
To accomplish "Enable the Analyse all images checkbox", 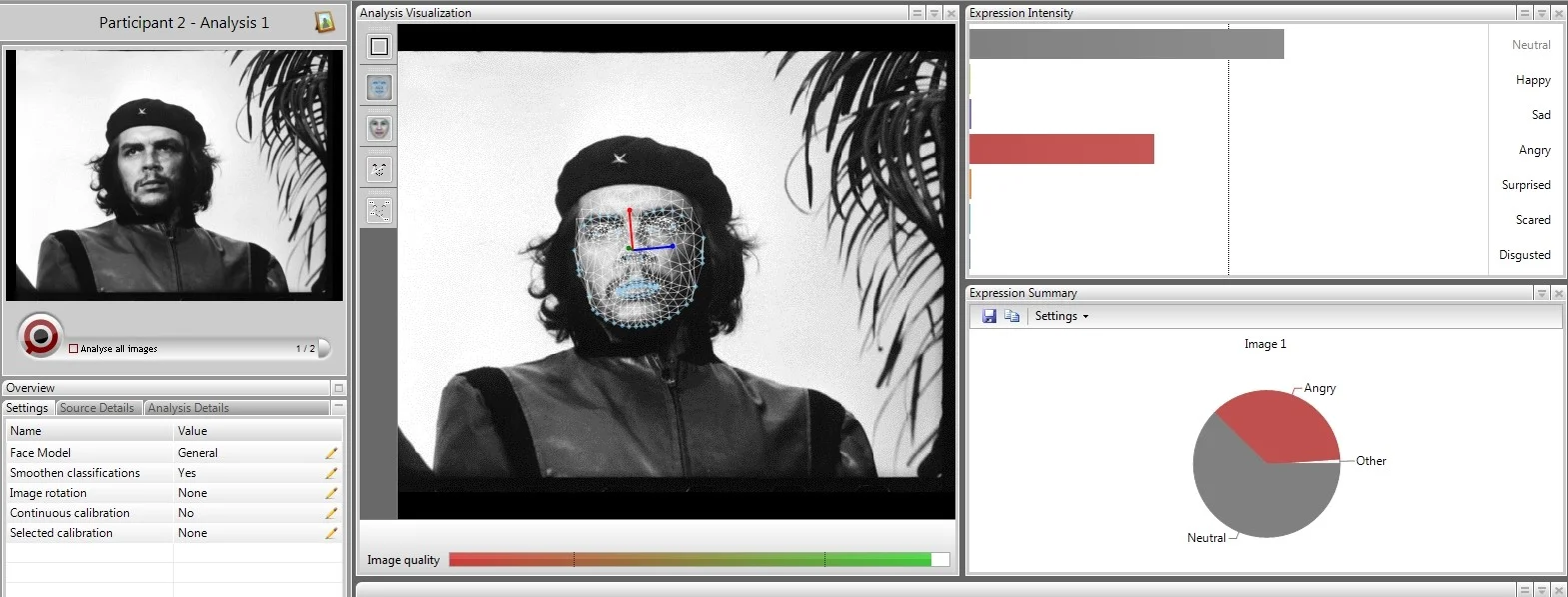I will pos(73,349).
